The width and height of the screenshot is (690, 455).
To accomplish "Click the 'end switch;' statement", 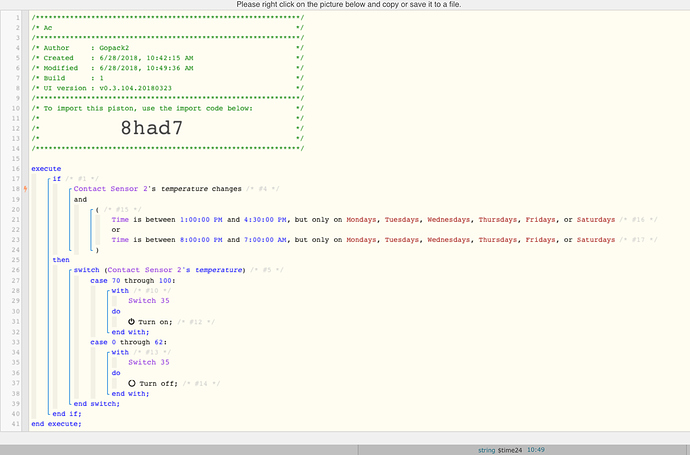I will click(x=96, y=404).
